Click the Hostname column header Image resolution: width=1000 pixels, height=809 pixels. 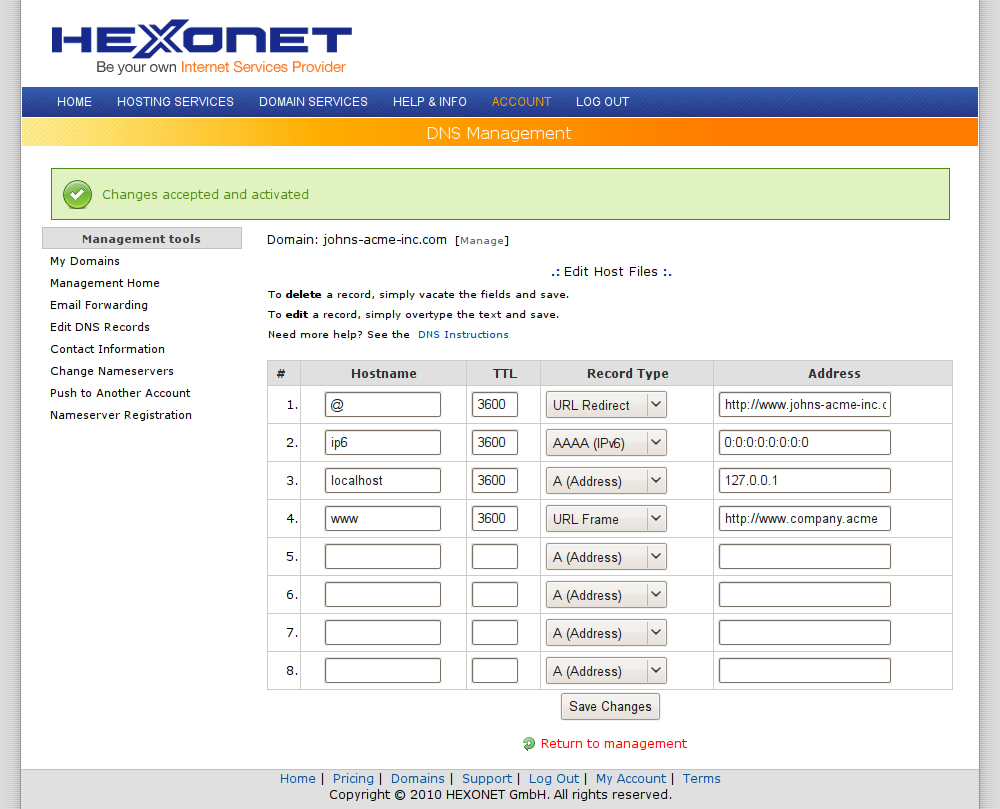tap(384, 374)
